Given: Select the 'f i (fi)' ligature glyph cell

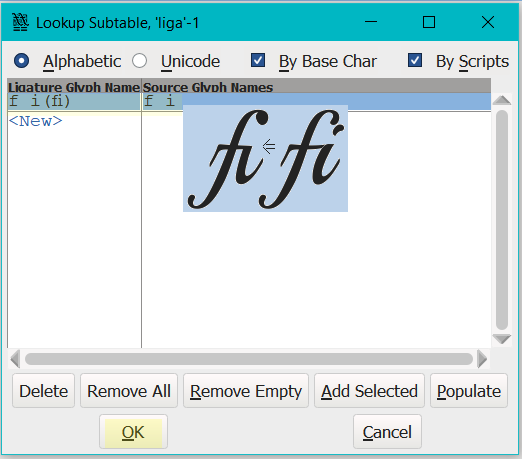Looking at the screenshot, I should (74, 101).
